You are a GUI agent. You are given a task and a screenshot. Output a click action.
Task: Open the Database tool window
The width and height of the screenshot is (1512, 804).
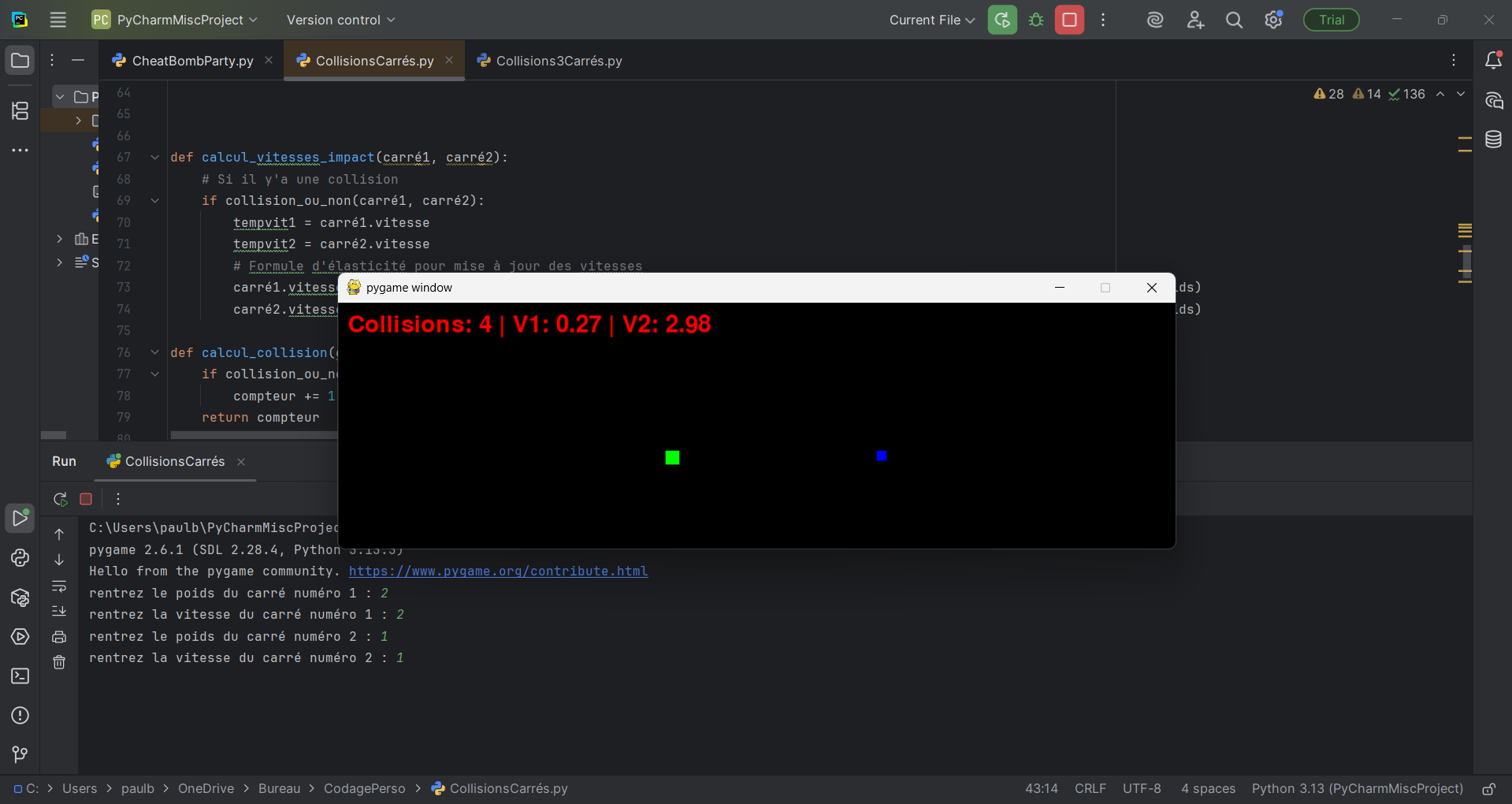(x=1493, y=140)
